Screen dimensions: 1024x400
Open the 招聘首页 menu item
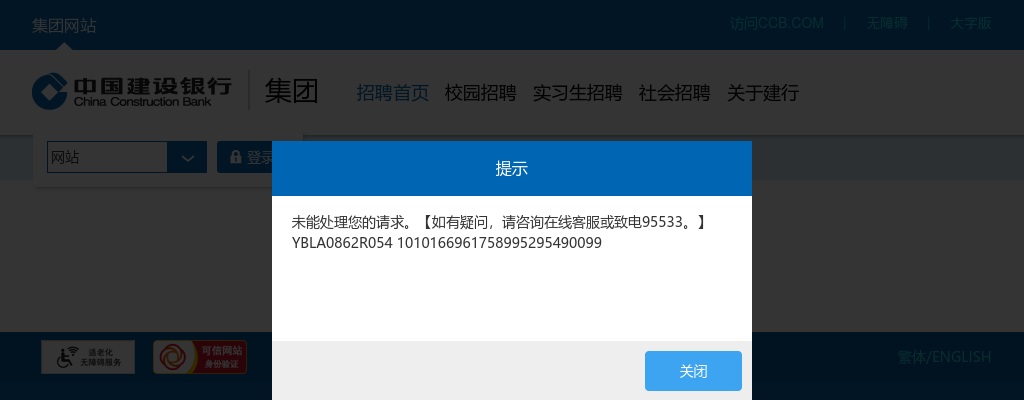click(392, 93)
